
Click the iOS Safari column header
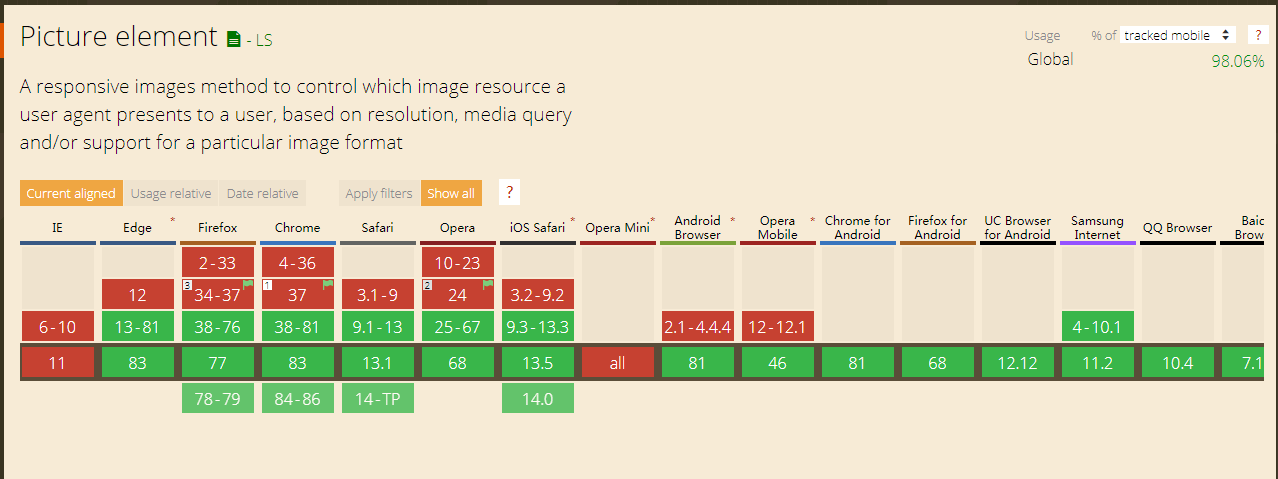coord(537,228)
